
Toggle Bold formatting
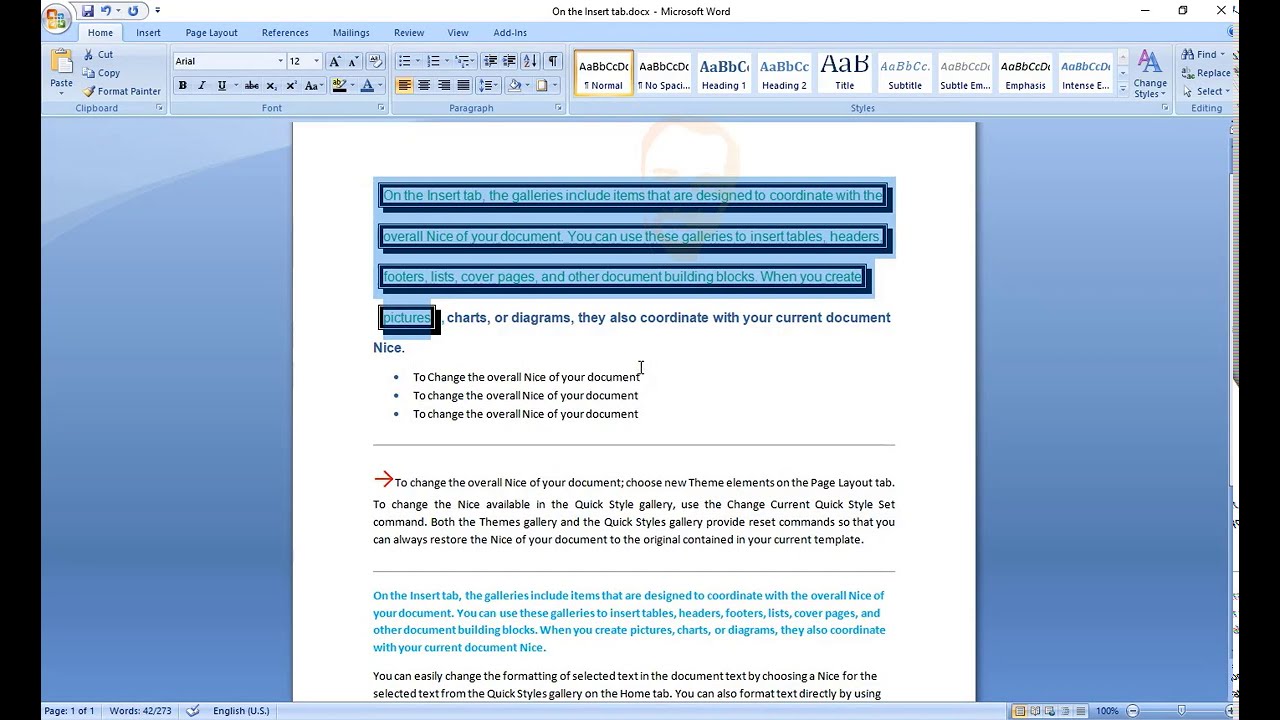(x=182, y=86)
